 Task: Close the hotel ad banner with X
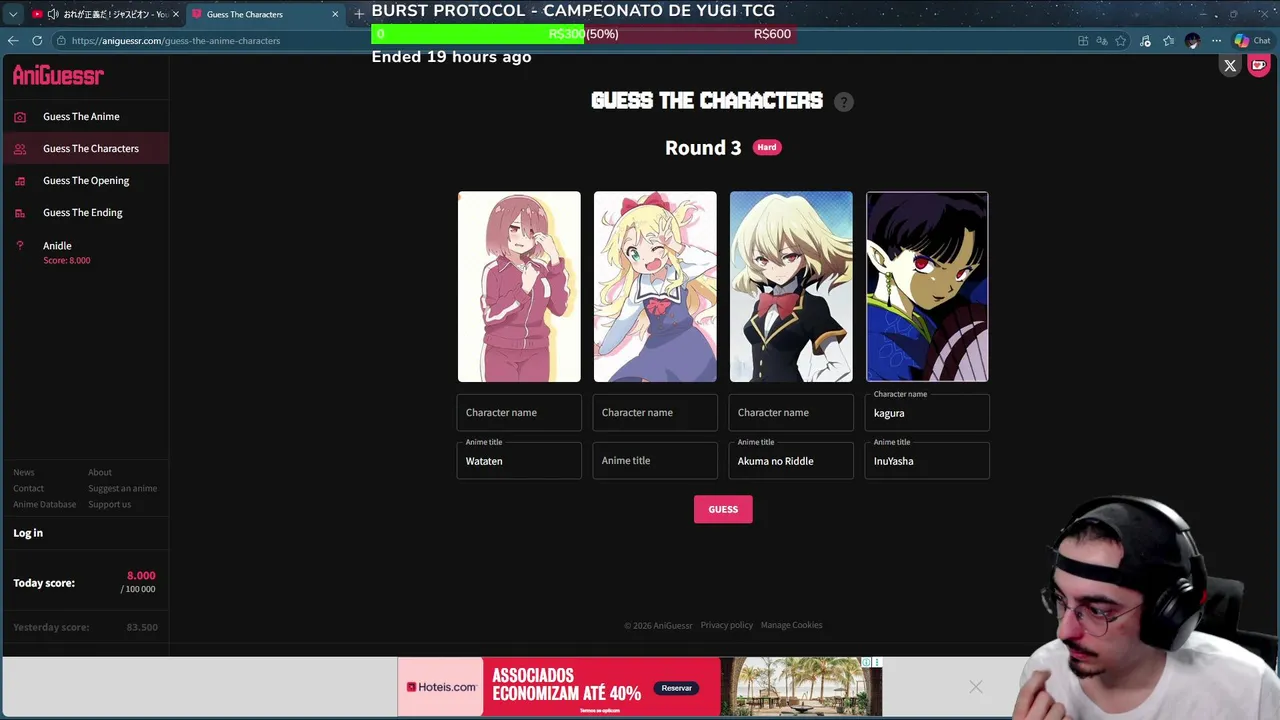click(x=976, y=687)
